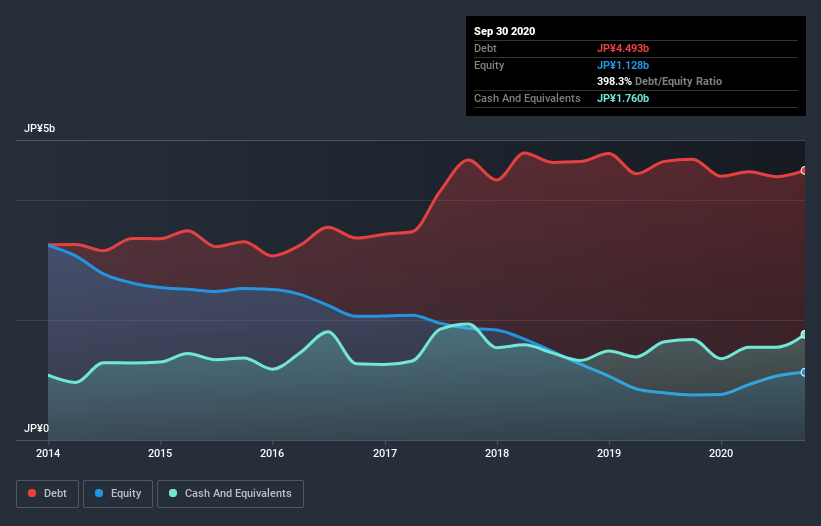Click the JP¥5b y-axis label
821x526 pixels.
(39, 129)
